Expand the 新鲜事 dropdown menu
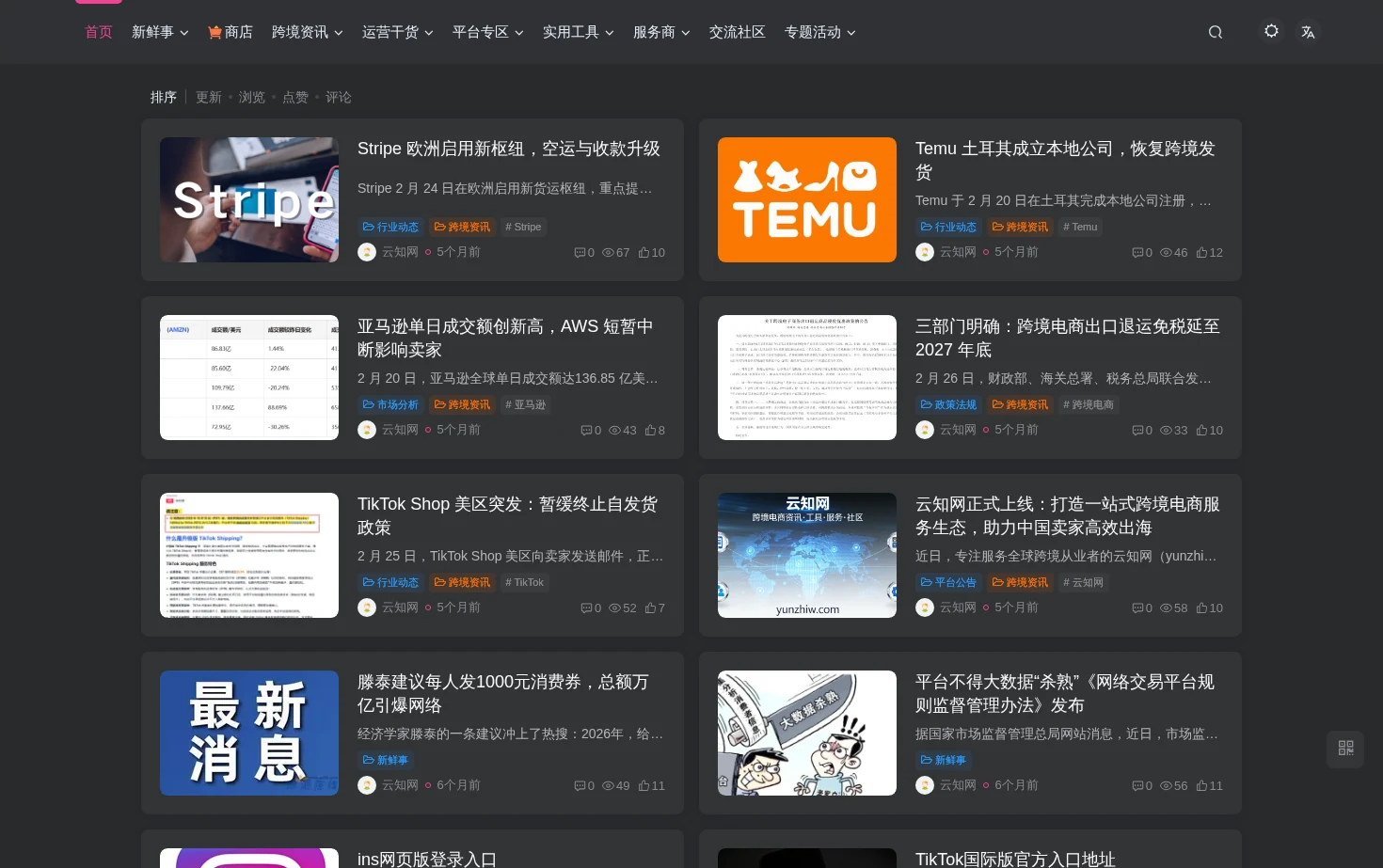1383x868 pixels. click(x=160, y=32)
